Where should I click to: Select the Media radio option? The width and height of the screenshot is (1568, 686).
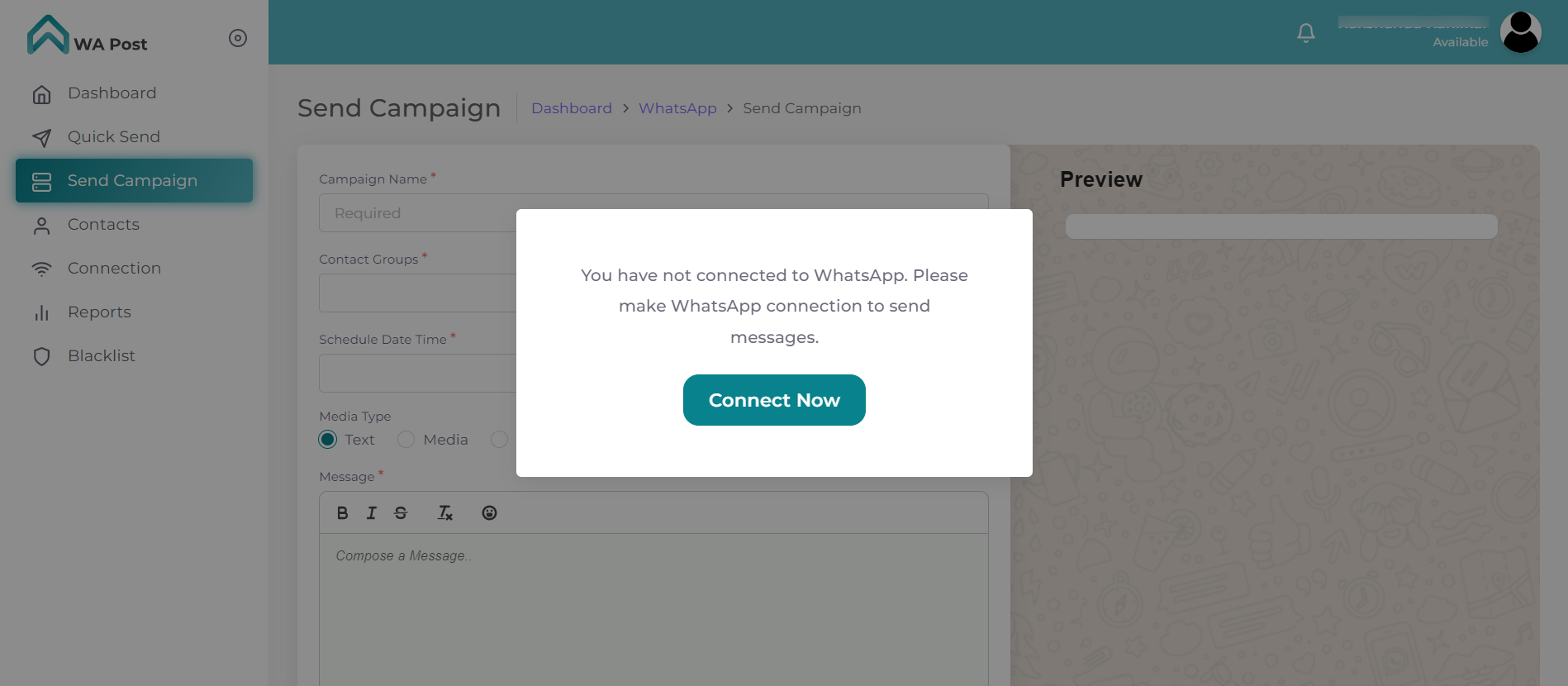coord(406,440)
